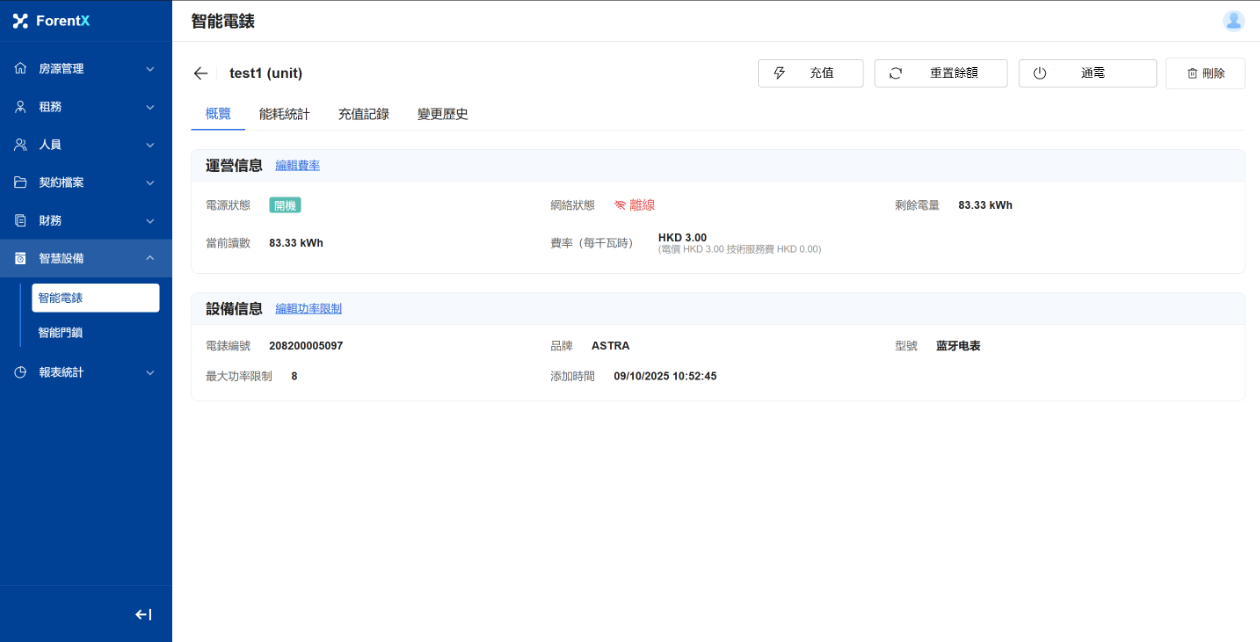Expand the 報表統計 menu section

point(85,372)
